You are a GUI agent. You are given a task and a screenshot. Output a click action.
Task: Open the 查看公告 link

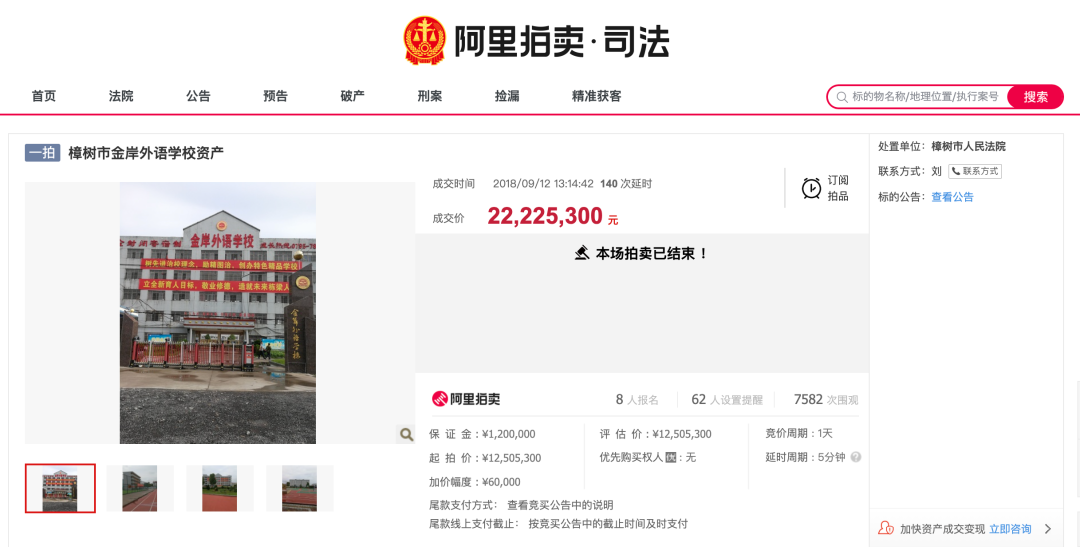(x=952, y=197)
